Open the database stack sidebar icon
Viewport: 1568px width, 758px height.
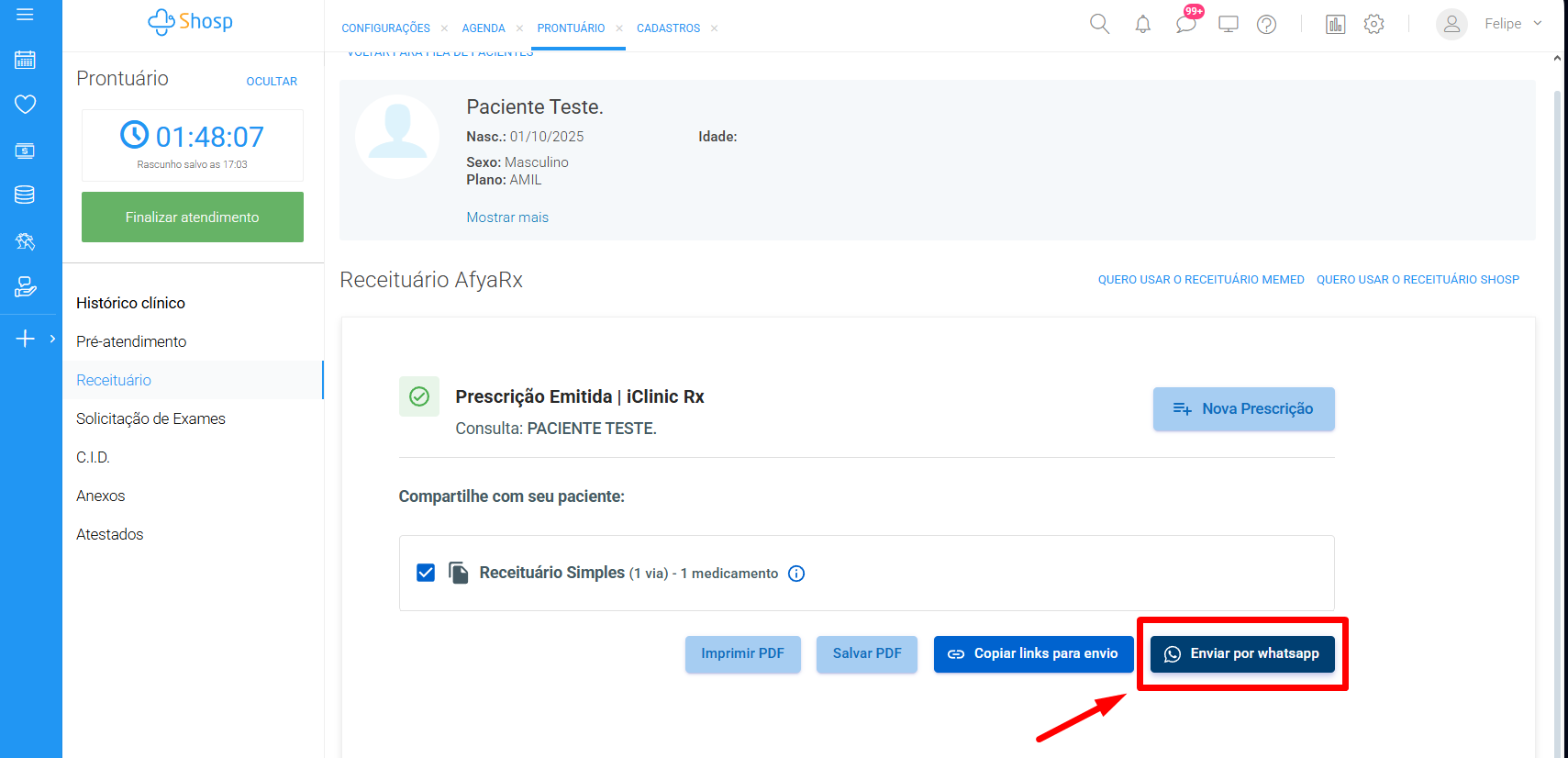25,195
